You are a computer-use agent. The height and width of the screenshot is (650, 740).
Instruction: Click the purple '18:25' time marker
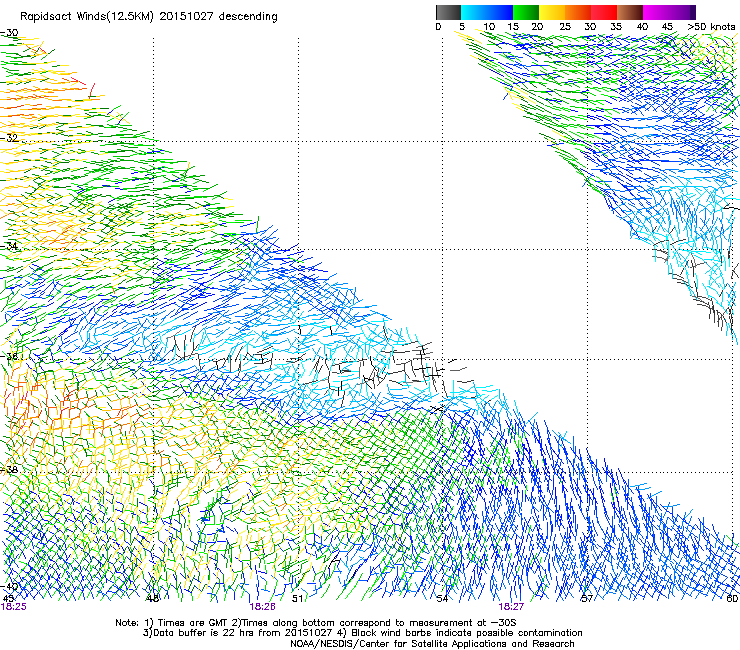(14, 607)
